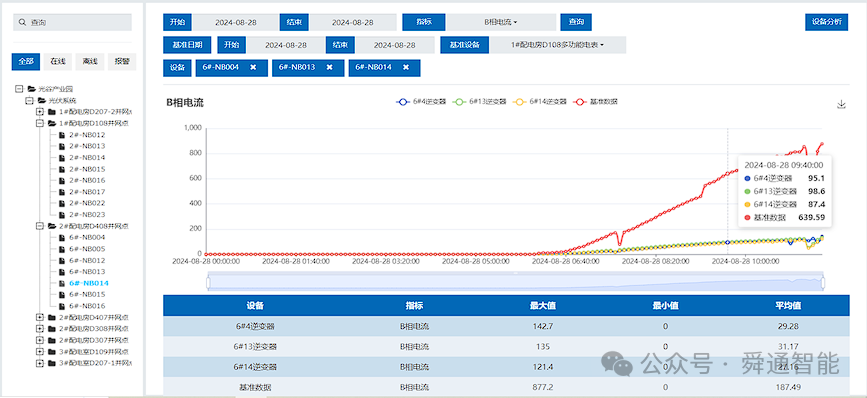Screen dimensions: 867x398
Task: Click the open folder icon of 1#配电房D108并网点
Action: click(52, 123)
